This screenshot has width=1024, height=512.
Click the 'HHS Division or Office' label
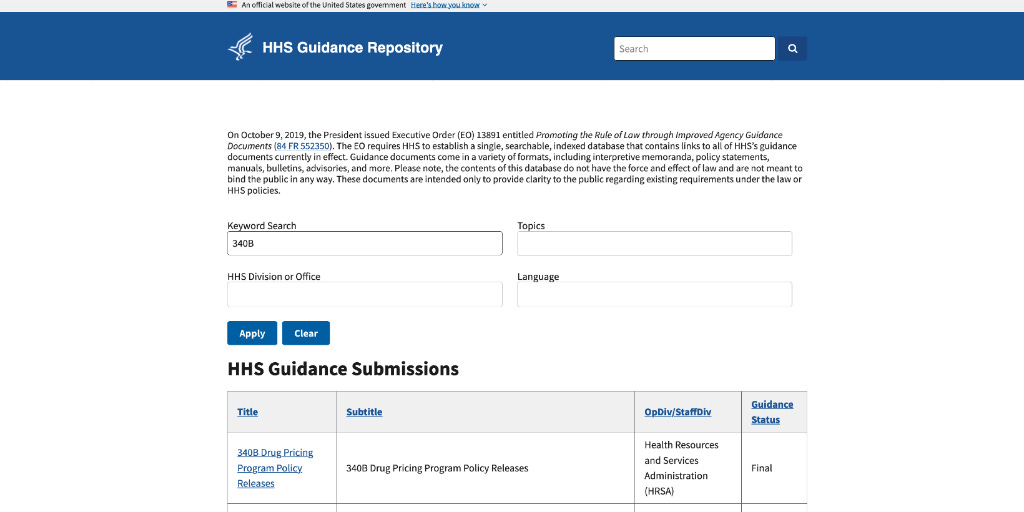pos(274,277)
